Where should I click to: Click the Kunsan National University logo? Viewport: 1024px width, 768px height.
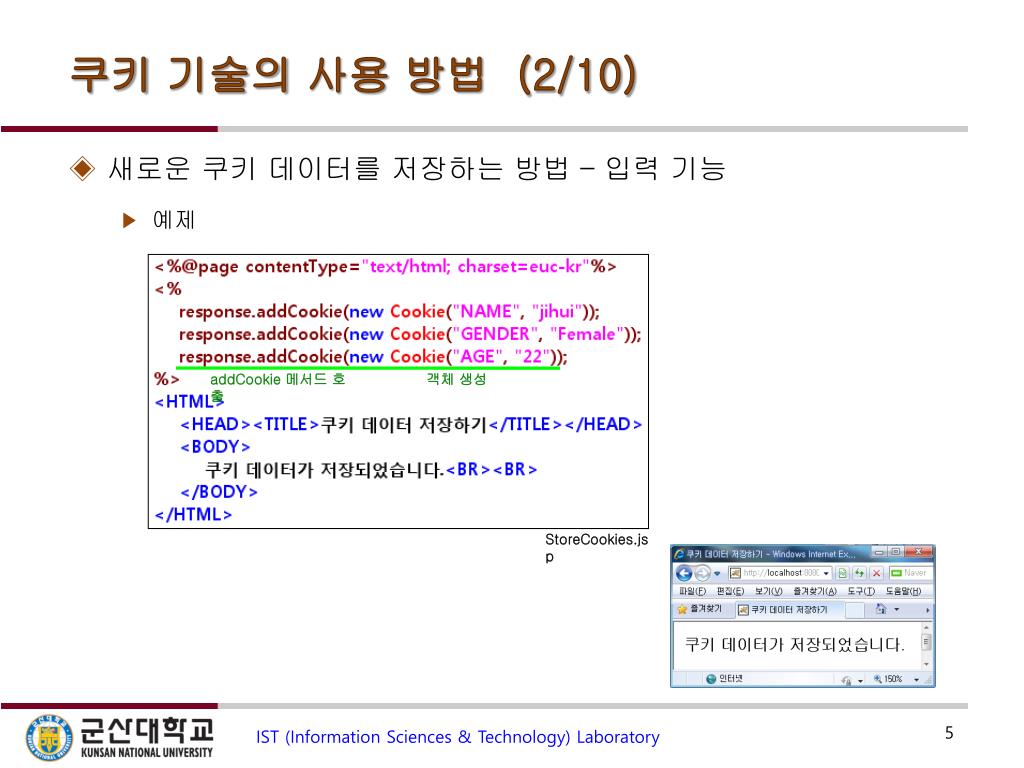[120, 737]
